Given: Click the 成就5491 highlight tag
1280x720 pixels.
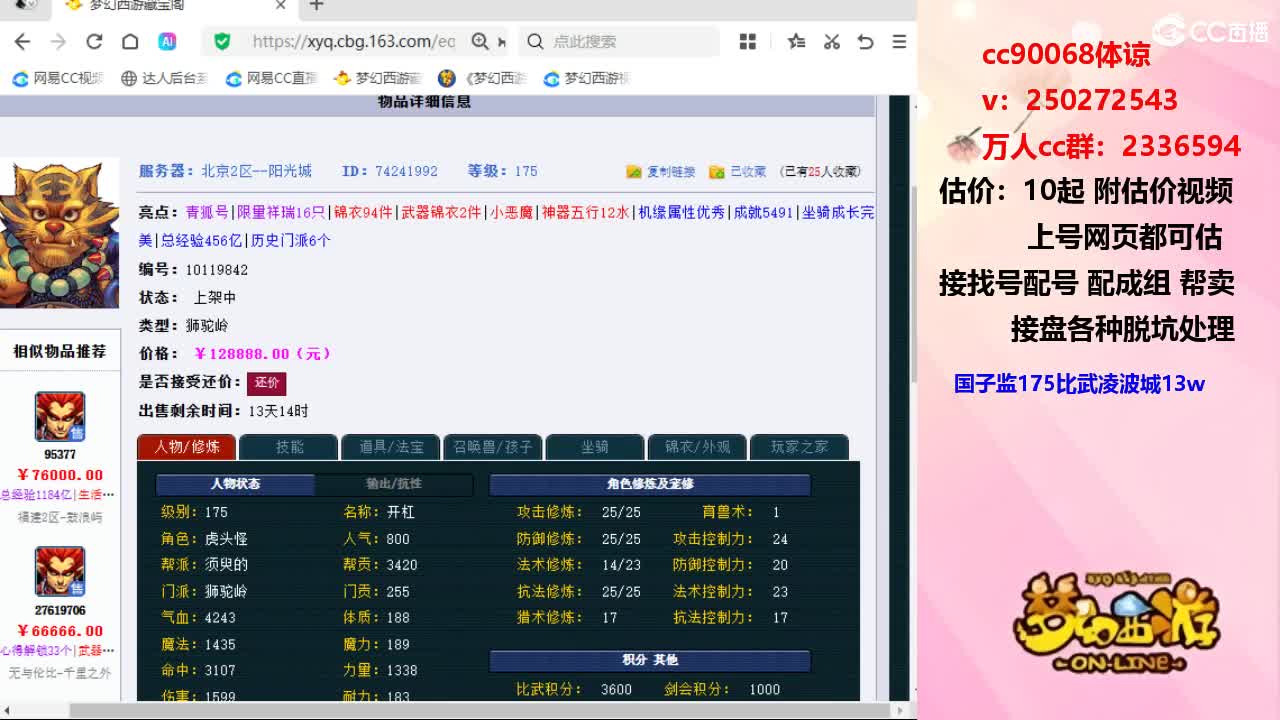Looking at the screenshot, I should point(763,213).
